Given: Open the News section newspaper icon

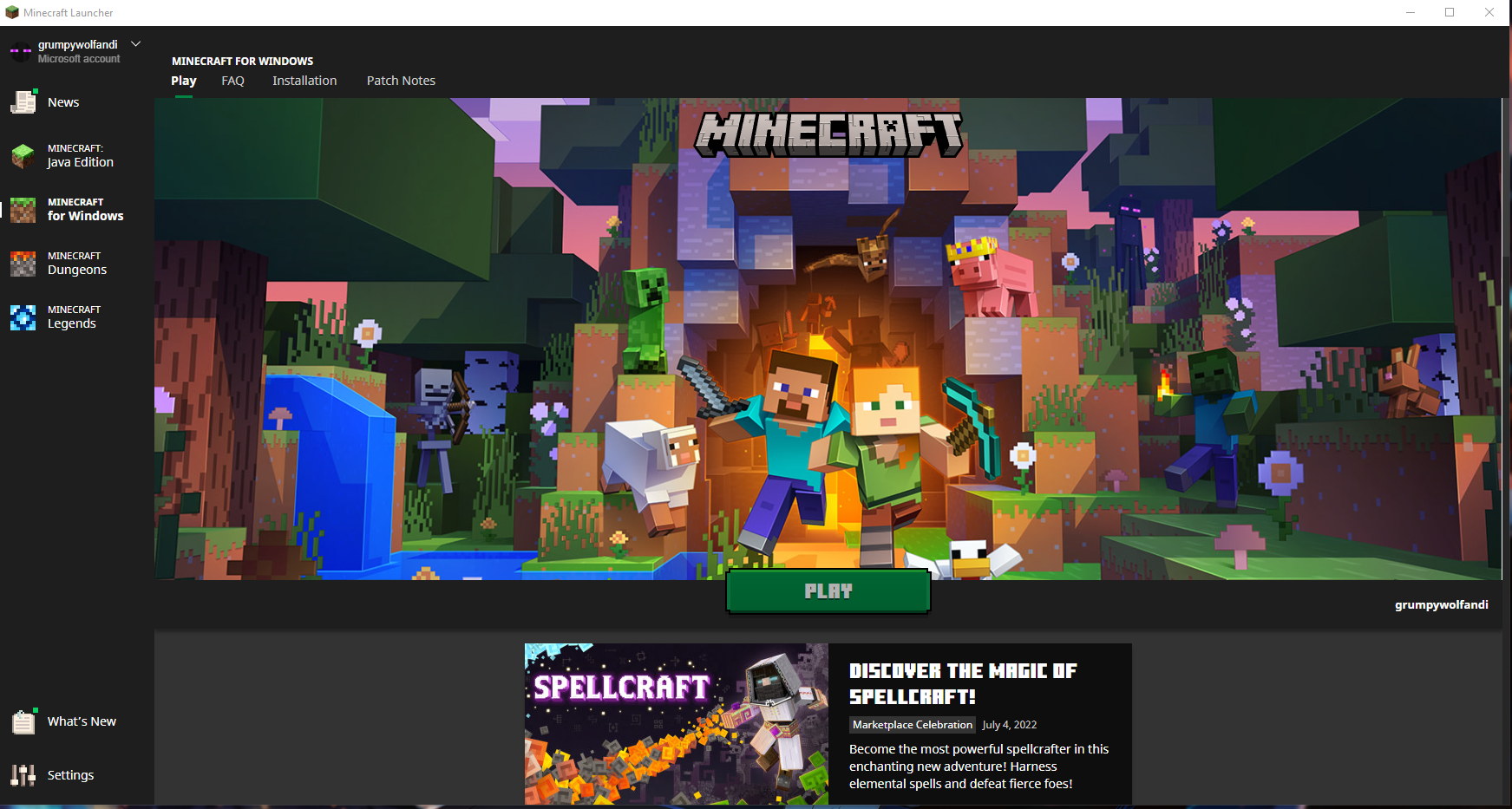Looking at the screenshot, I should tap(23, 102).
